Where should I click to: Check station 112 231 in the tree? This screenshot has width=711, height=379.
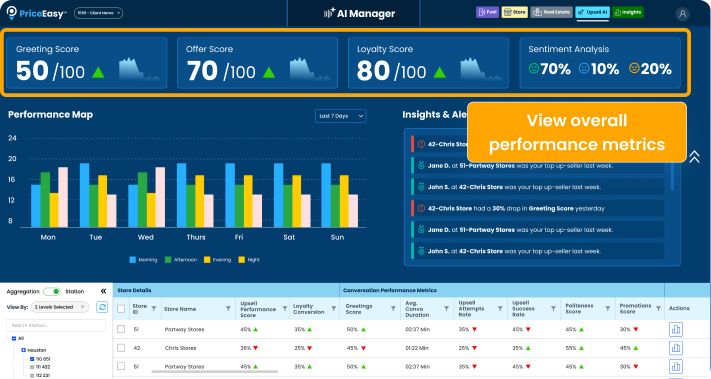click(x=32, y=375)
